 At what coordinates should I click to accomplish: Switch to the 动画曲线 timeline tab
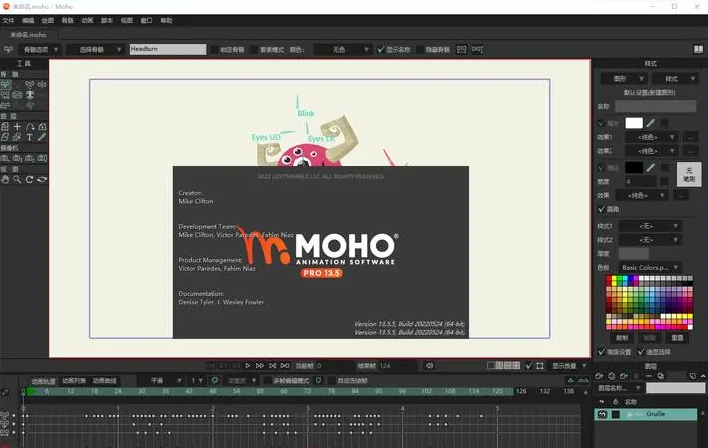point(105,380)
